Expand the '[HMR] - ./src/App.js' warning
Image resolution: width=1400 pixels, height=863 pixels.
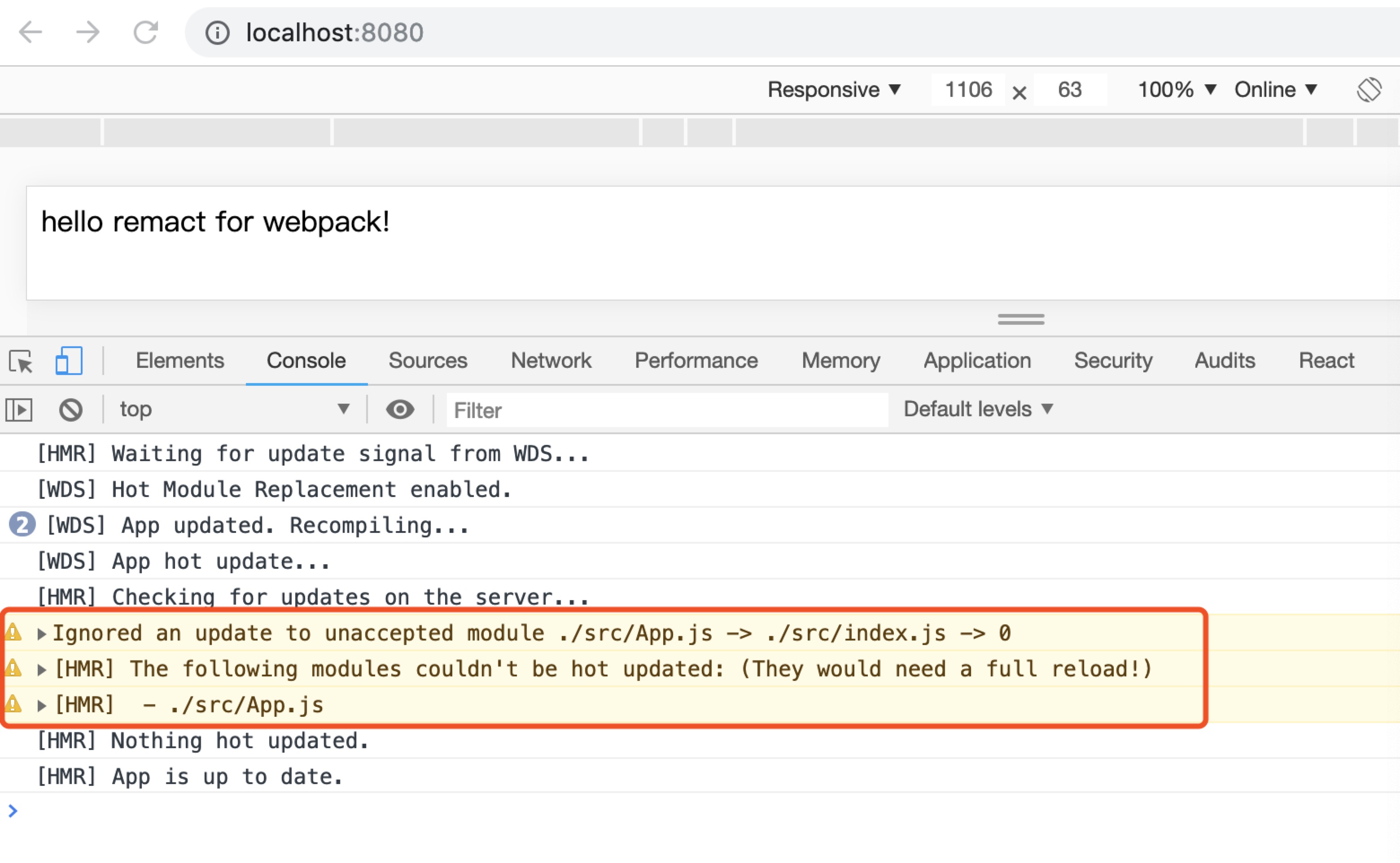(41, 706)
